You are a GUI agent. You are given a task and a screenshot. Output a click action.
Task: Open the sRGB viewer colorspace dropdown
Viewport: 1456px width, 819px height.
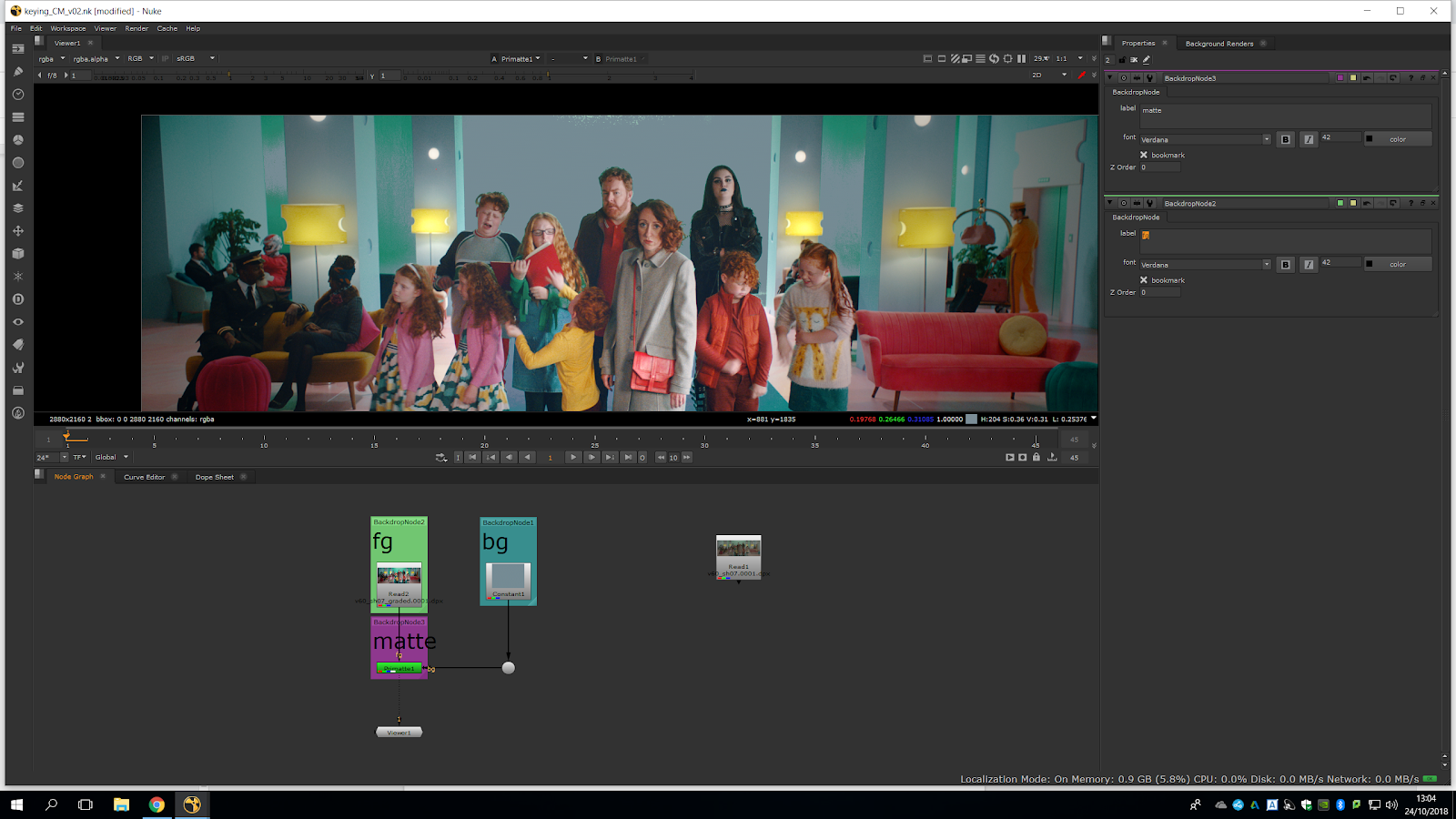click(x=195, y=58)
